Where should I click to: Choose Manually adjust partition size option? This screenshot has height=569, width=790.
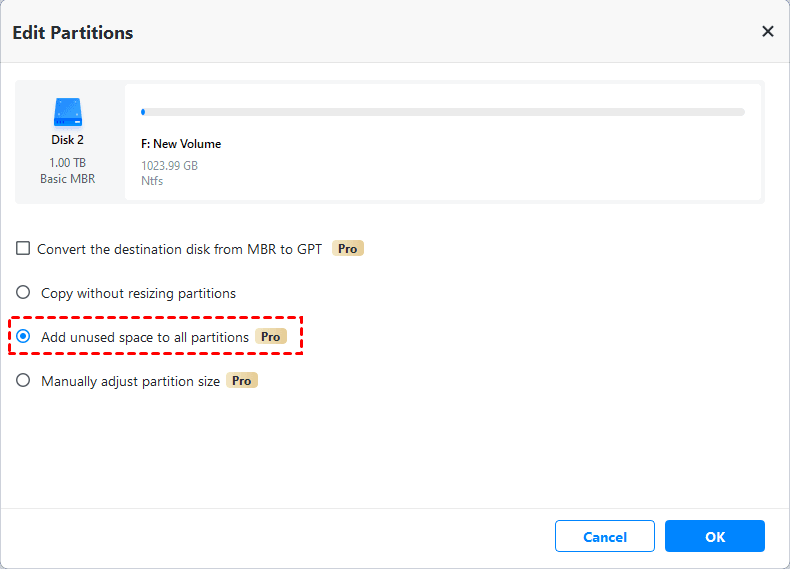coord(23,381)
